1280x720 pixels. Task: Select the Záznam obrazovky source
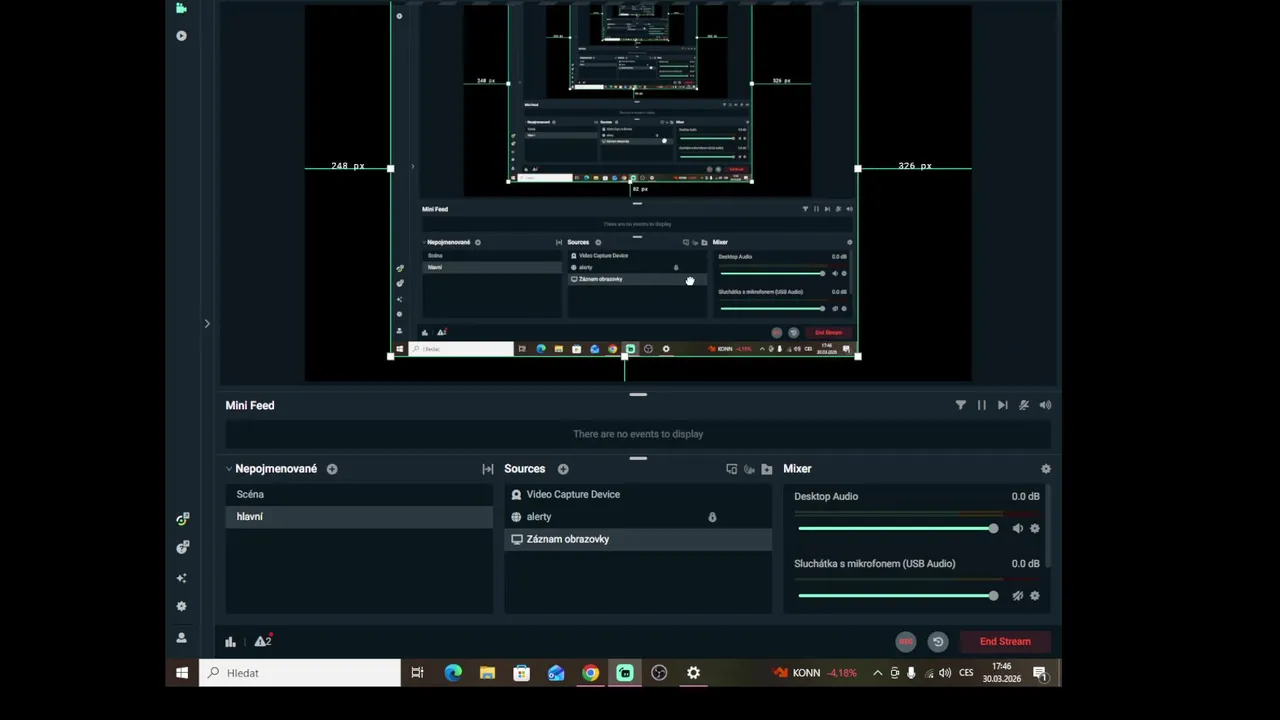coord(638,539)
